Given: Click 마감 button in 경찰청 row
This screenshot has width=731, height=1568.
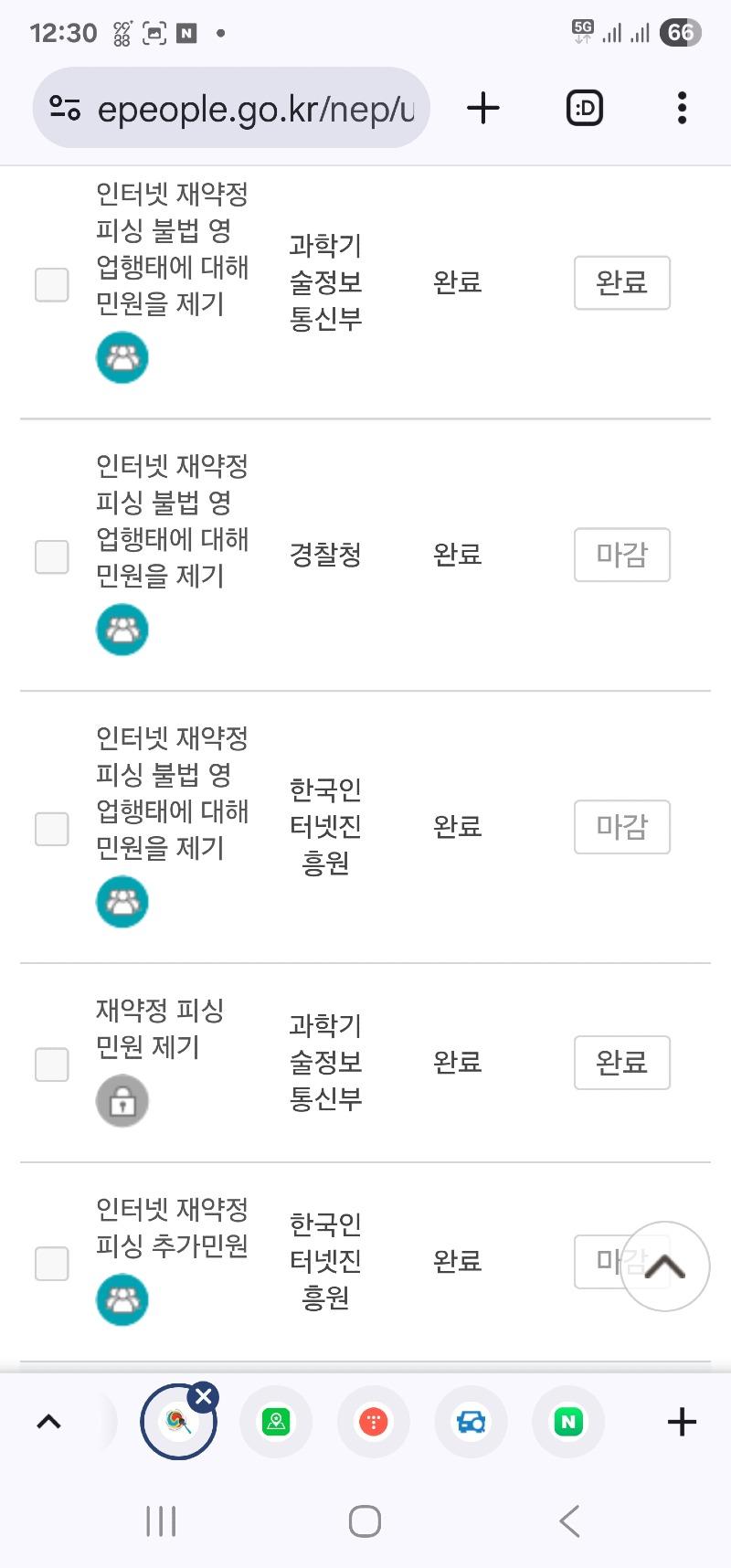Looking at the screenshot, I should tap(622, 555).
